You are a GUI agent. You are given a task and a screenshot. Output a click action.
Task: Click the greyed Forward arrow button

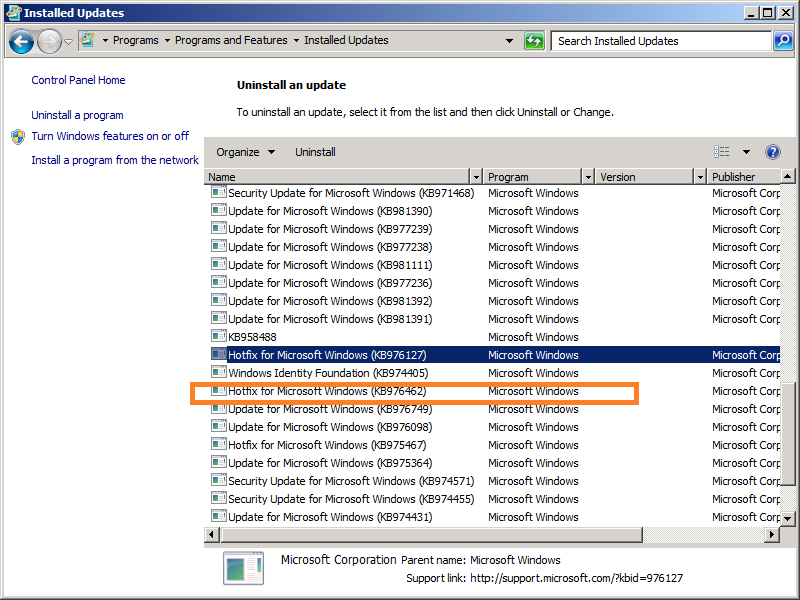coord(49,41)
